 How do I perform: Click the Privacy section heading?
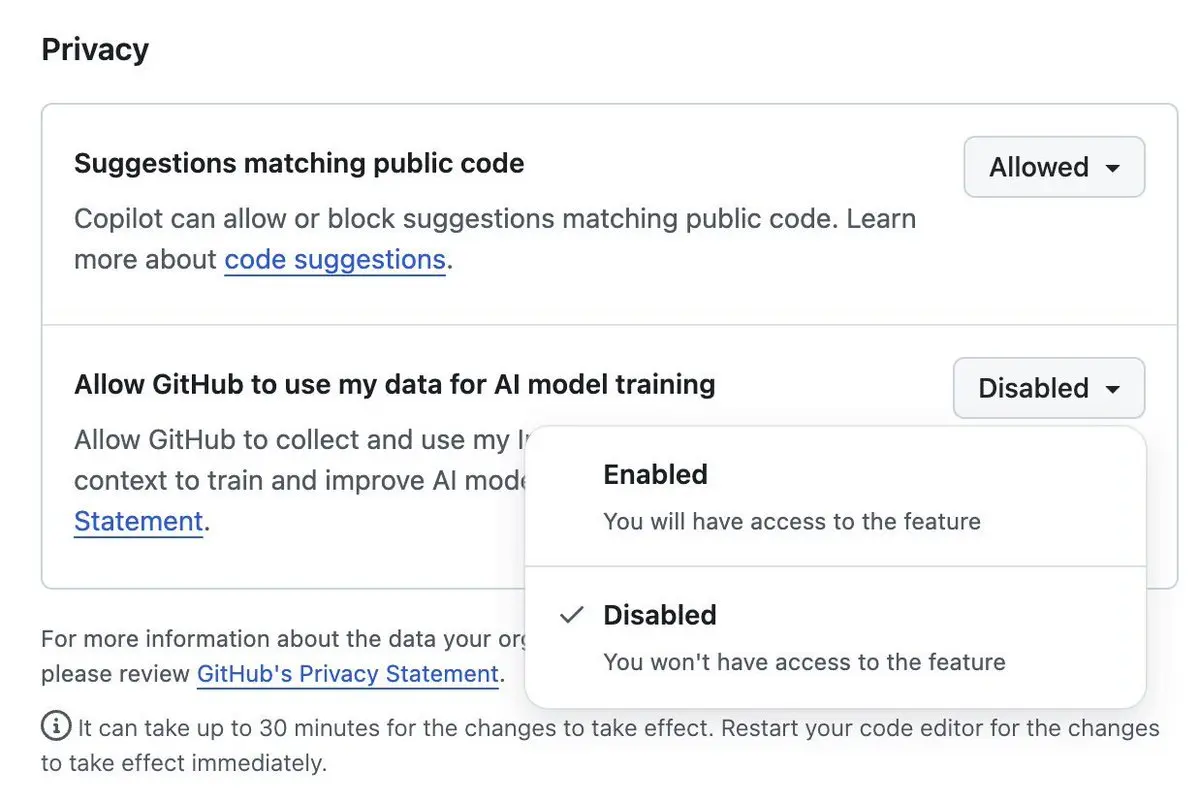[x=95, y=49]
